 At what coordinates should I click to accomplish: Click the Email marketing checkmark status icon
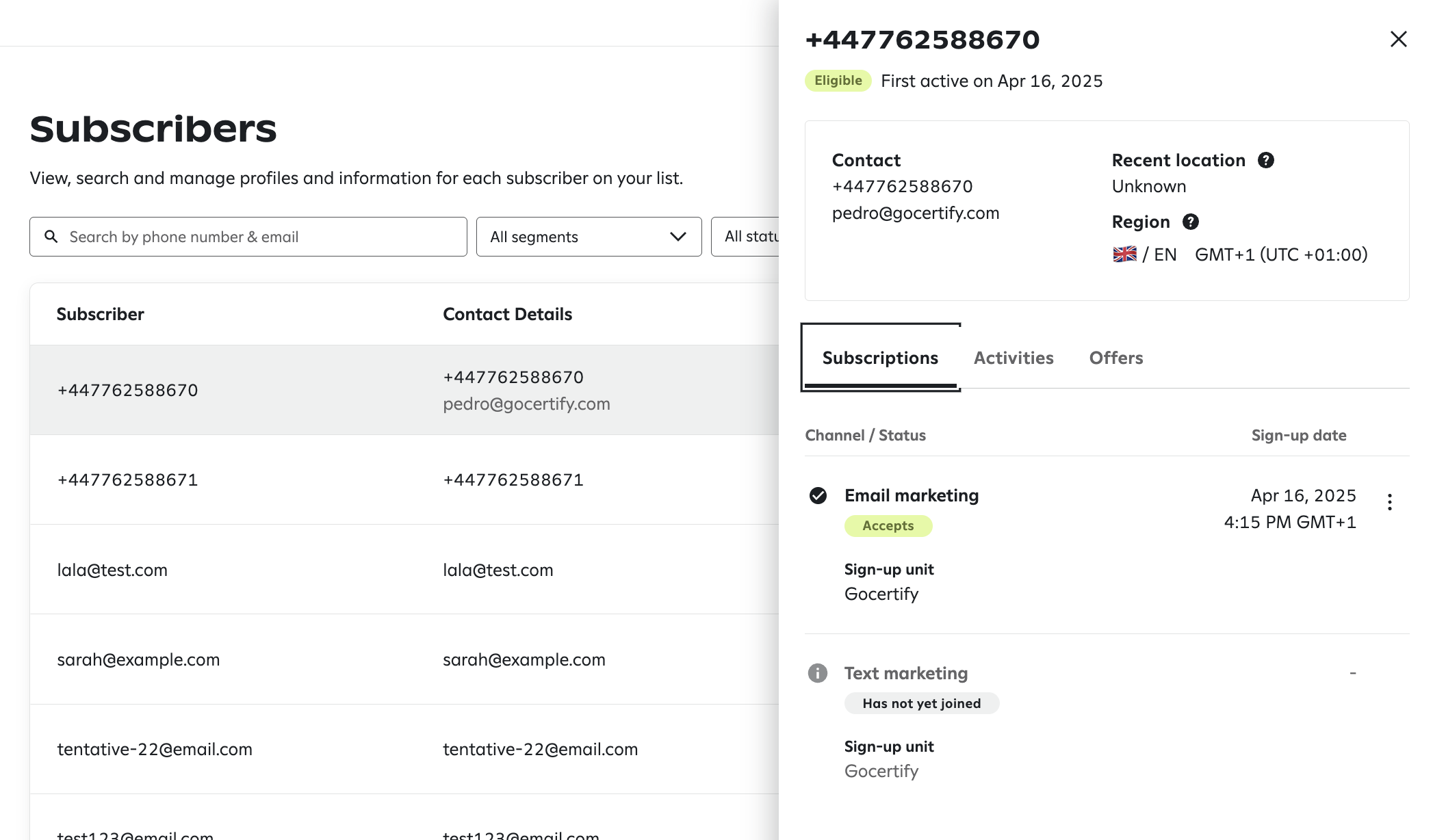click(x=818, y=495)
